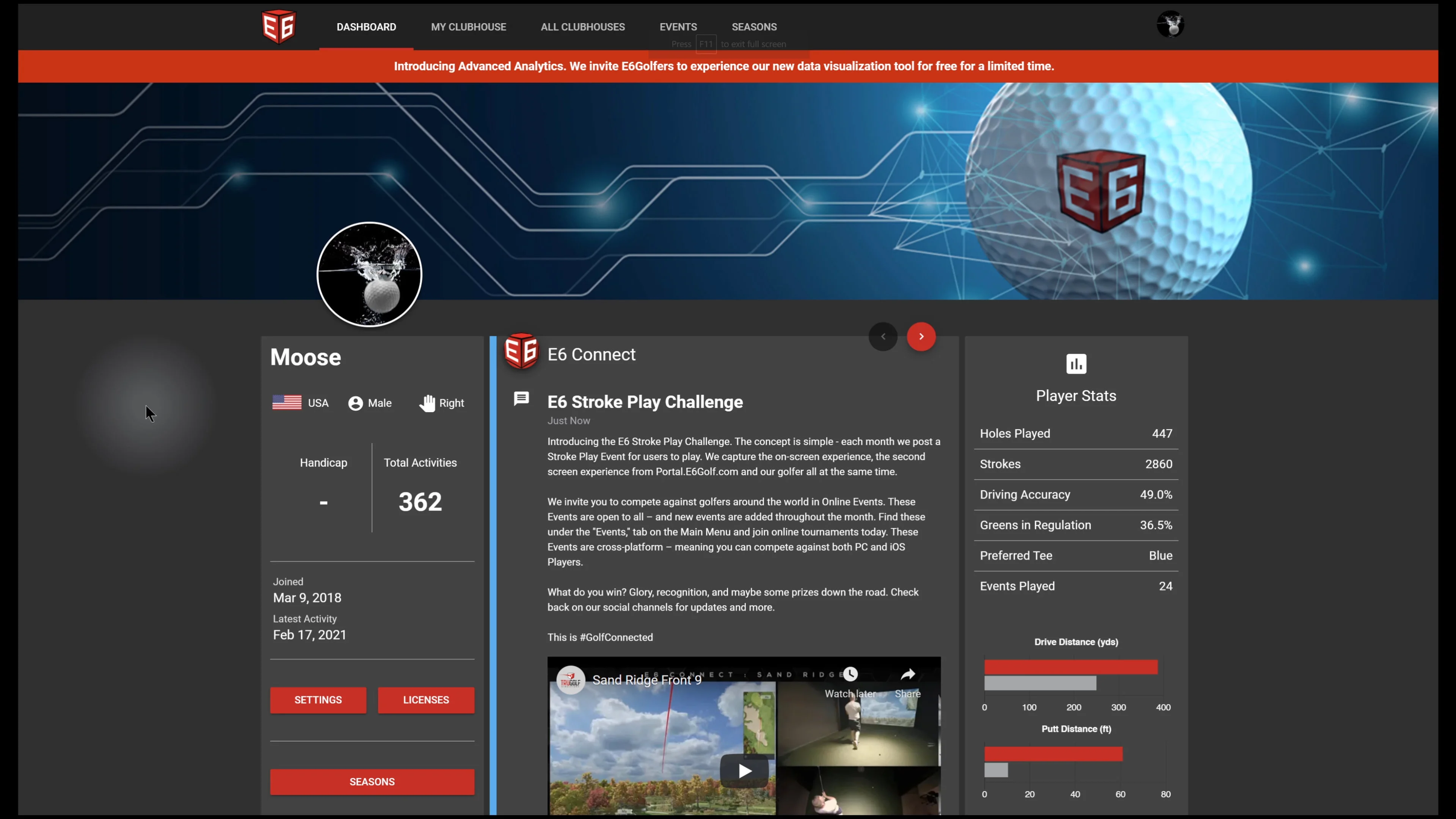Viewport: 1456px width, 819px height.
Task: Click the Just Now timestamp
Action: pos(569,420)
